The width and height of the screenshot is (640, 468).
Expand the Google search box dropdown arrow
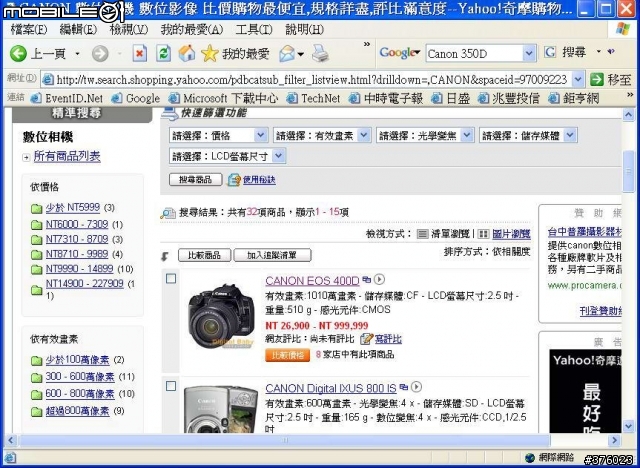[x=529, y=53]
